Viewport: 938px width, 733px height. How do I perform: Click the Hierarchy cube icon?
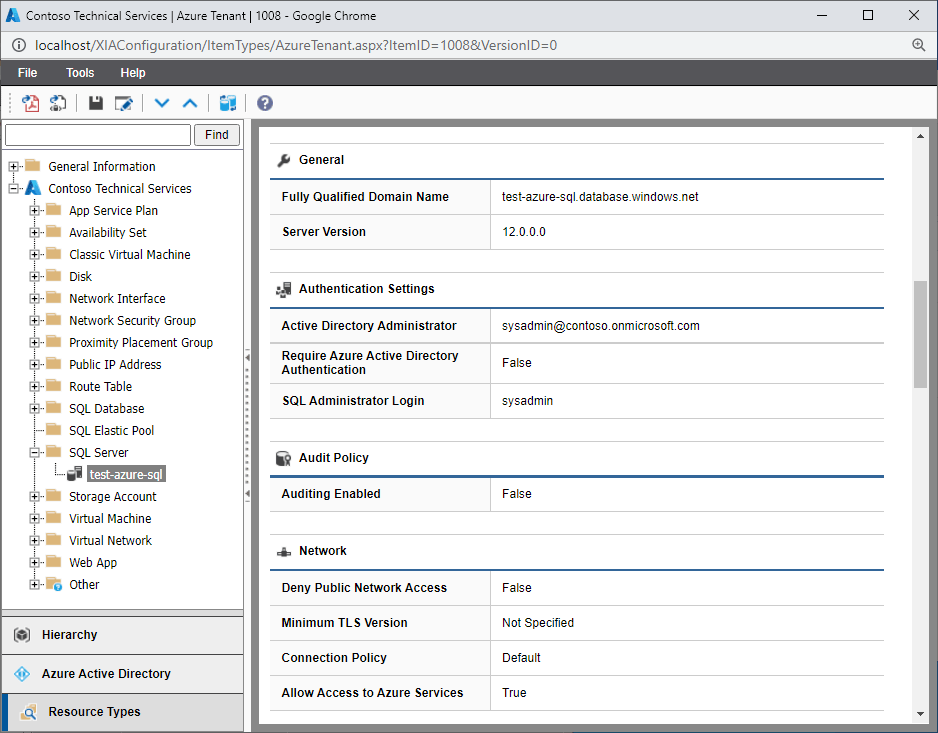tap(22, 635)
